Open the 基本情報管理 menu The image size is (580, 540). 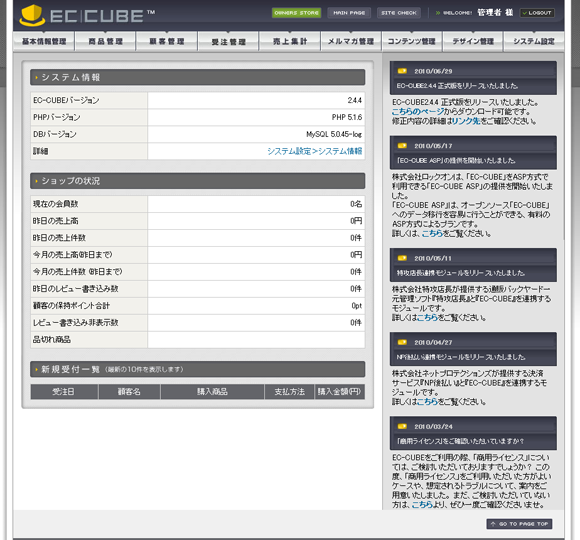coord(44,41)
